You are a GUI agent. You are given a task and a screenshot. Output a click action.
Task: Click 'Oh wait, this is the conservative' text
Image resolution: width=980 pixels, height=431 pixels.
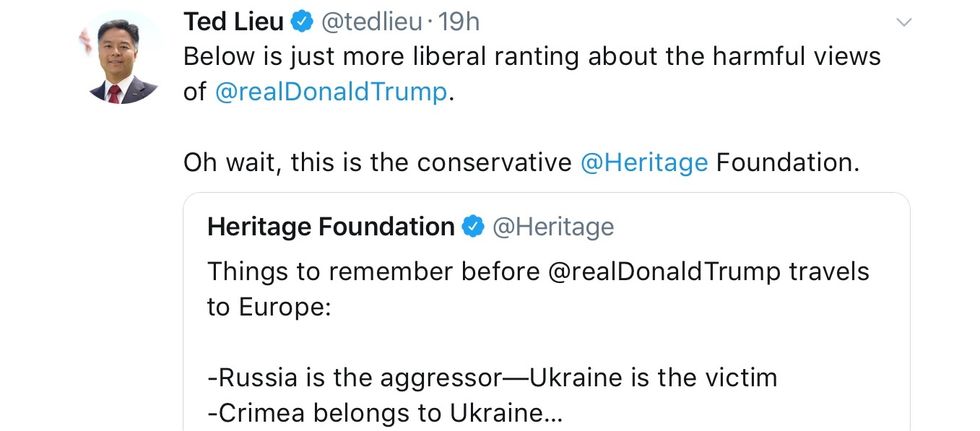pos(377,162)
